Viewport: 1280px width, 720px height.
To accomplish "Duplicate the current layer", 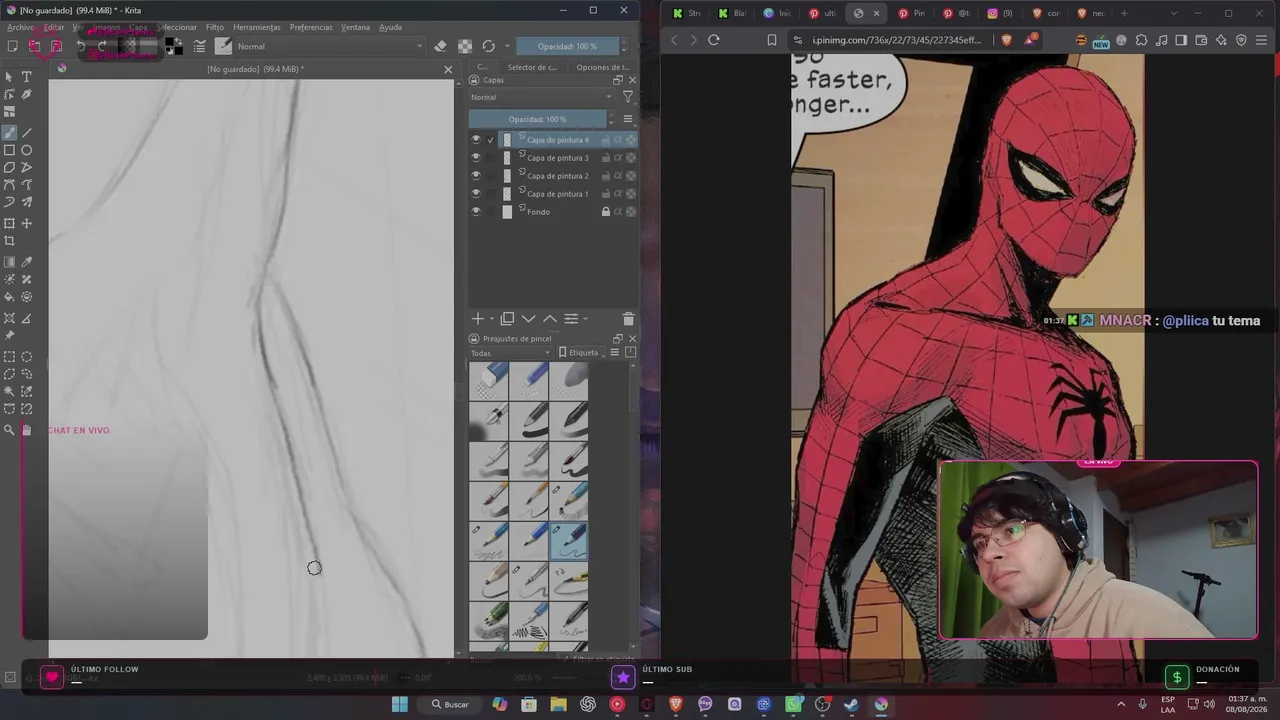I will point(507,319).
